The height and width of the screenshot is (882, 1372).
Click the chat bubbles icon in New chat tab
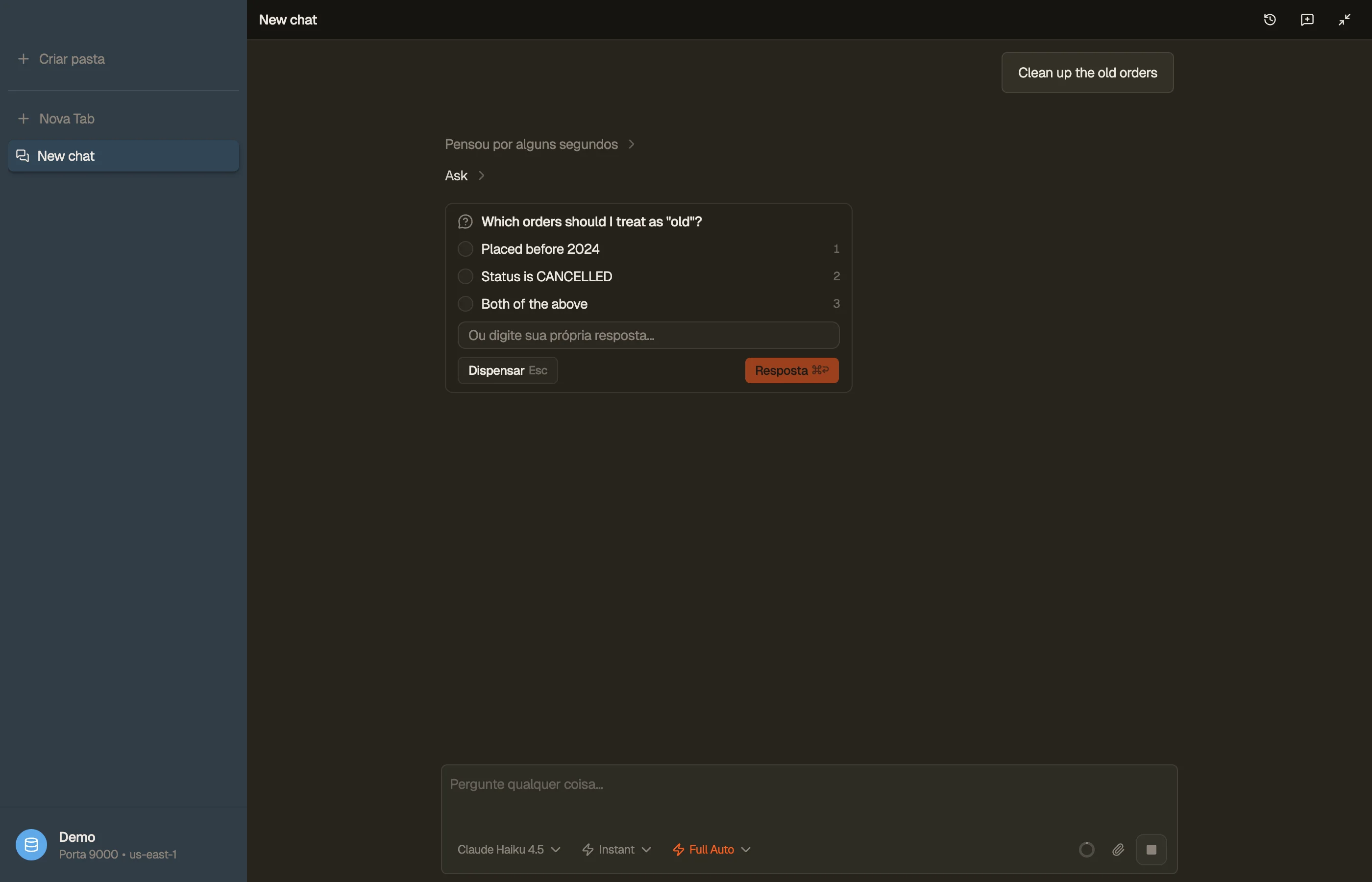[x=23, y=156]
